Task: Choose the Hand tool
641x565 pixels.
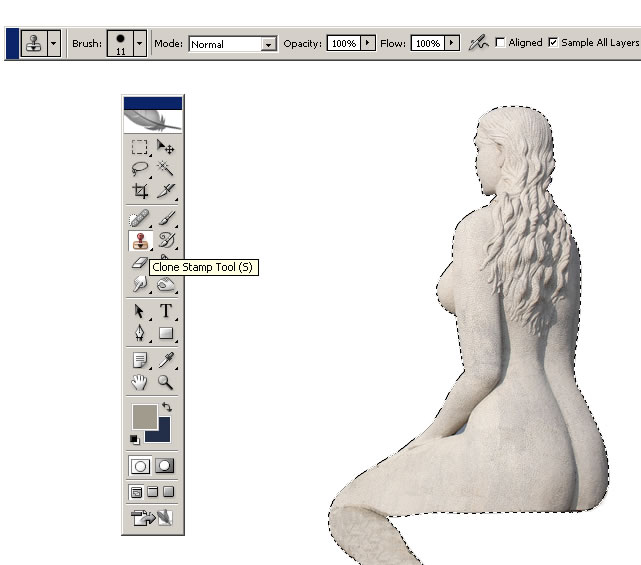Action: point(139,382)
